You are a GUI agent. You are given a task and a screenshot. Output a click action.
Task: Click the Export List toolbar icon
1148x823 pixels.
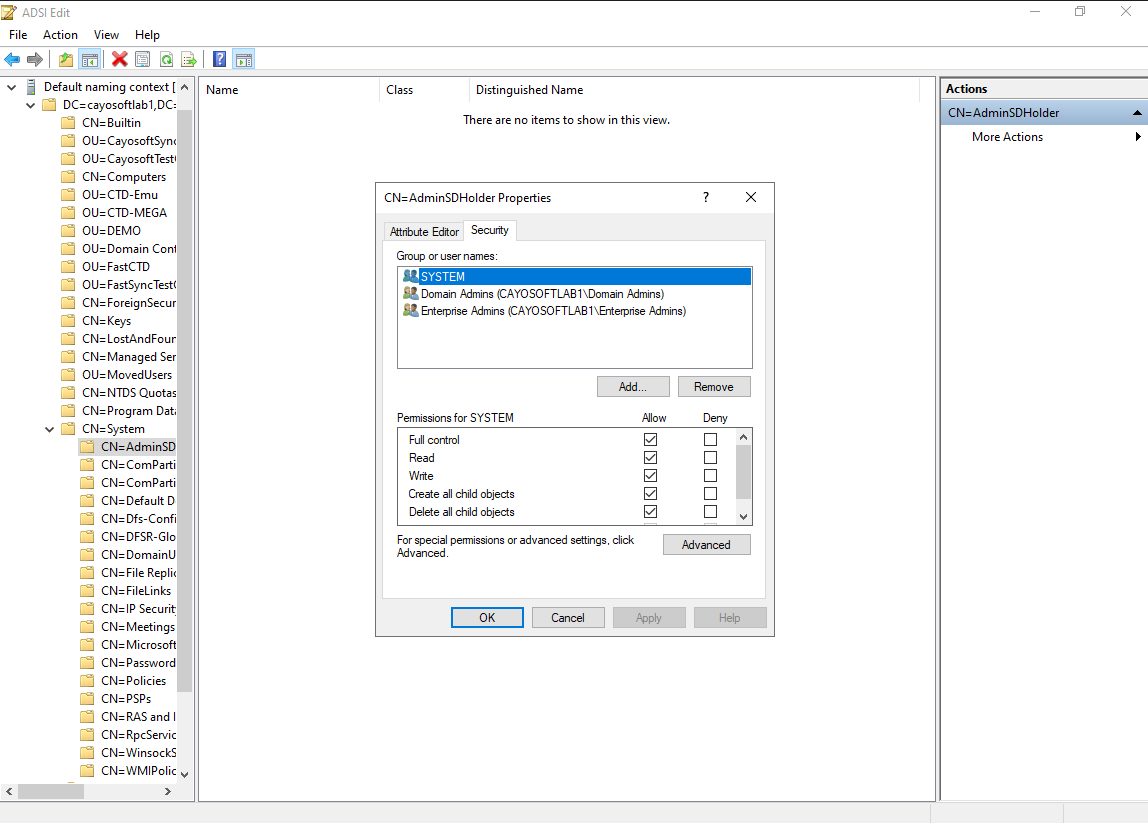(187, 59)
